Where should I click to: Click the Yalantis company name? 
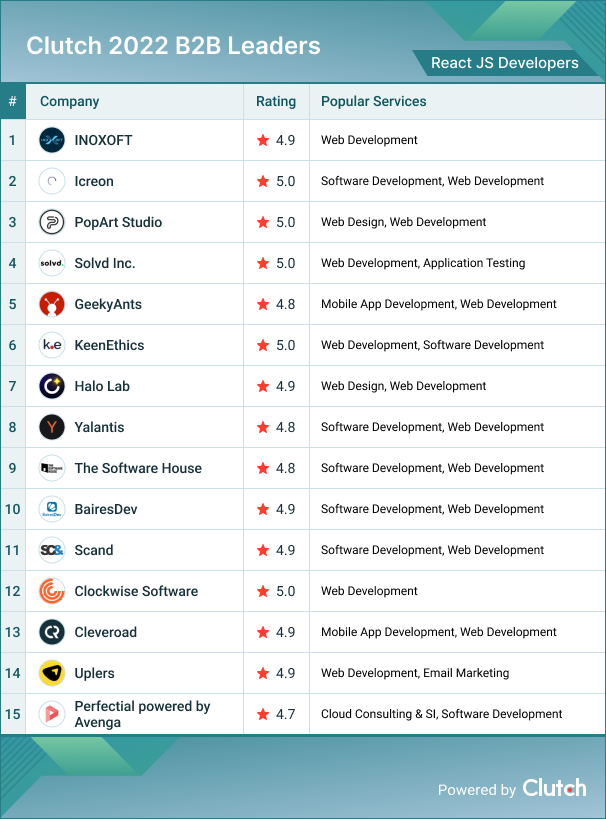[x=99, y=427]
